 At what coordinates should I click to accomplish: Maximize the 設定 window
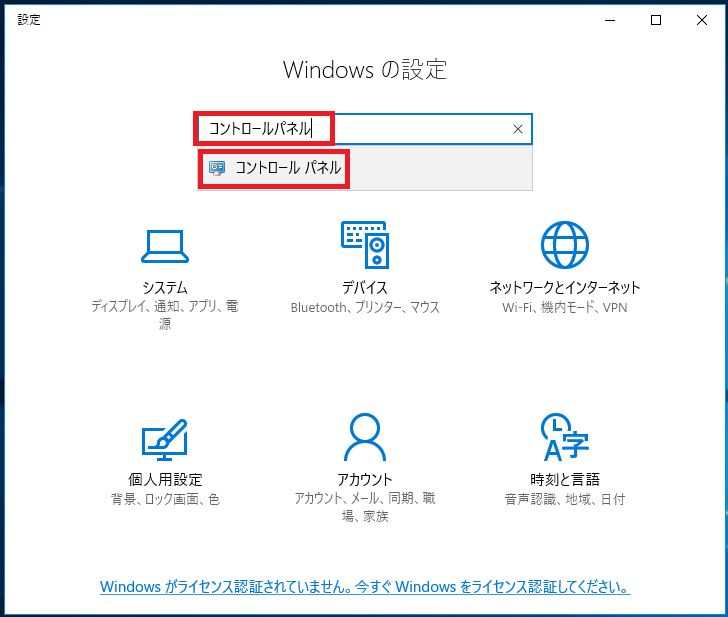(x=656, y=20)
